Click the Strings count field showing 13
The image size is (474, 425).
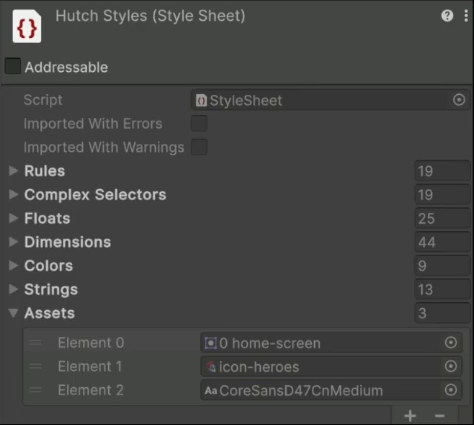[442, 289]
